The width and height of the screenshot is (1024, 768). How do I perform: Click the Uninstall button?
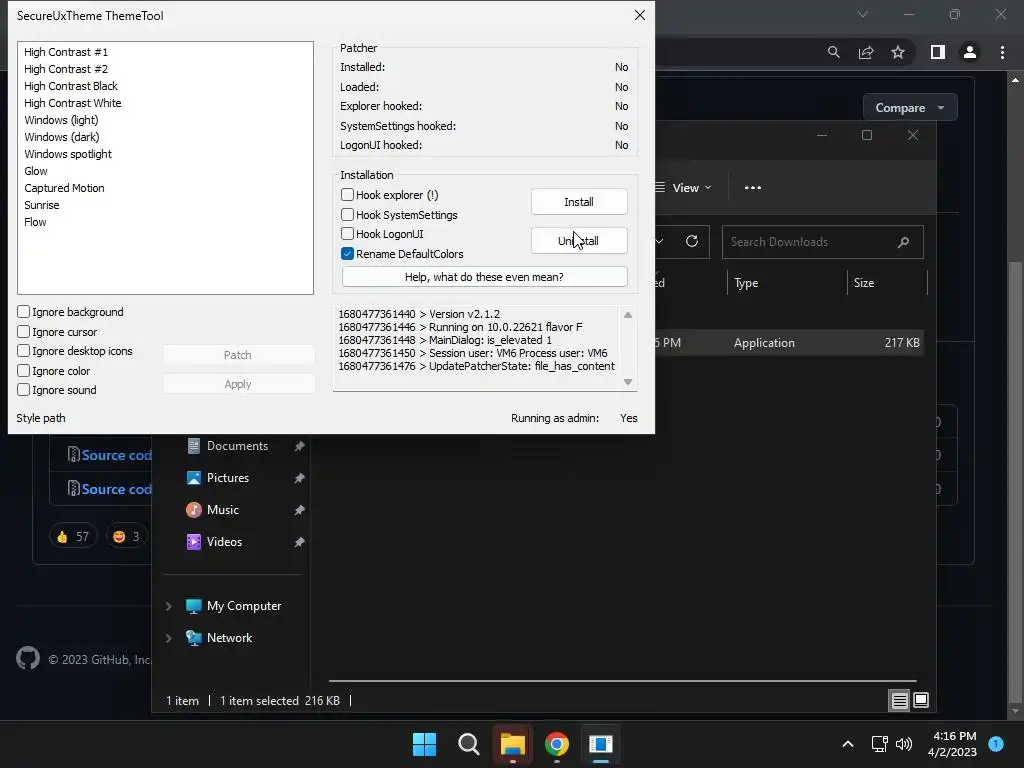[579, 241]
